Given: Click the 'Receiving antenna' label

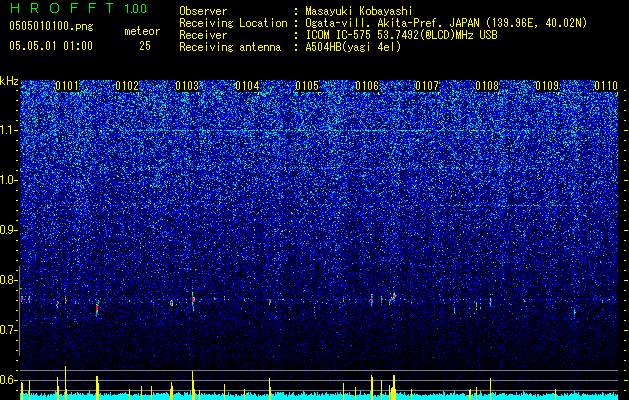Looking at the screenshot, I should coord(230,47).
